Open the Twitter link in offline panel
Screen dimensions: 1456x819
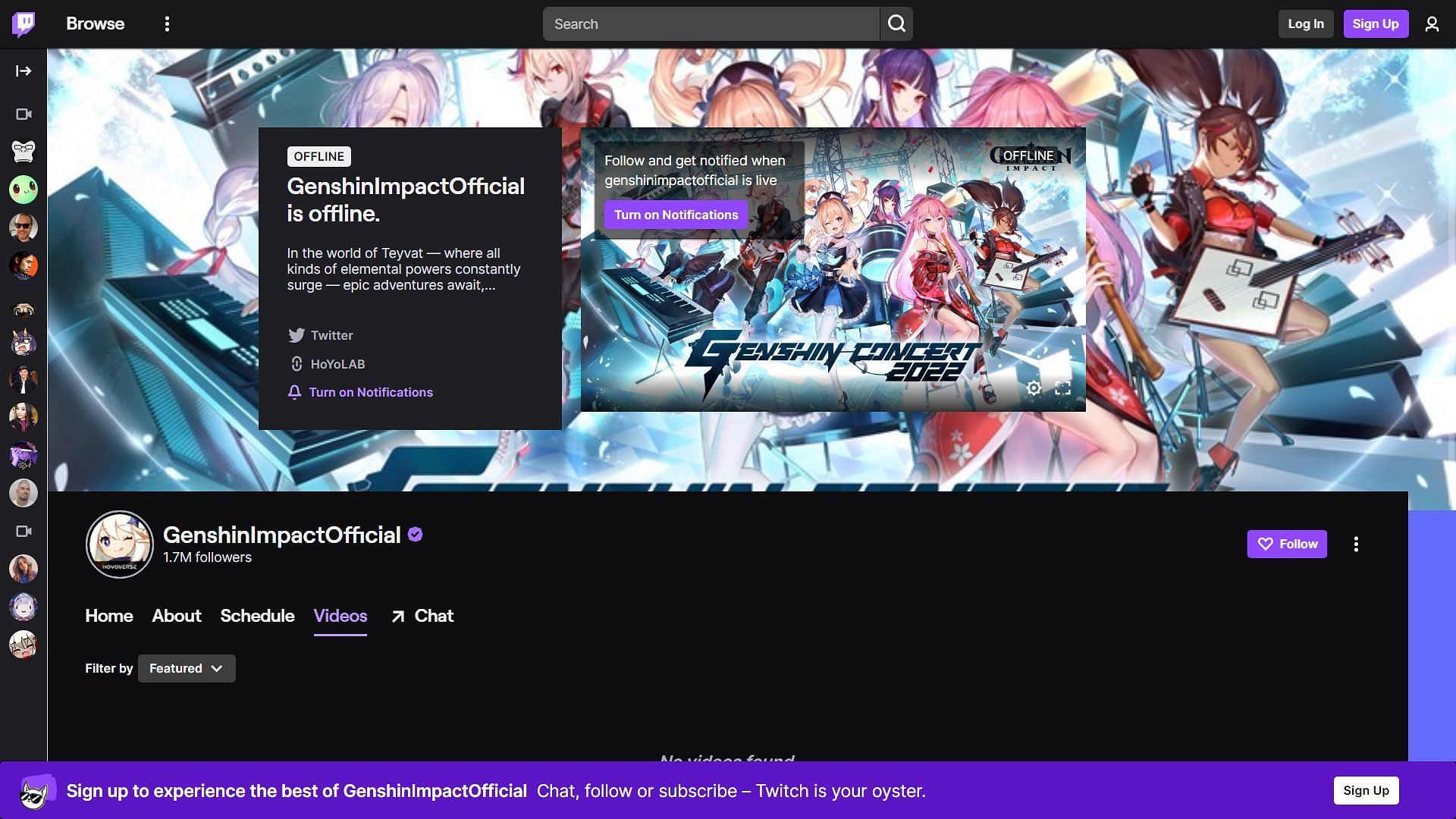(x=321, y=336)
